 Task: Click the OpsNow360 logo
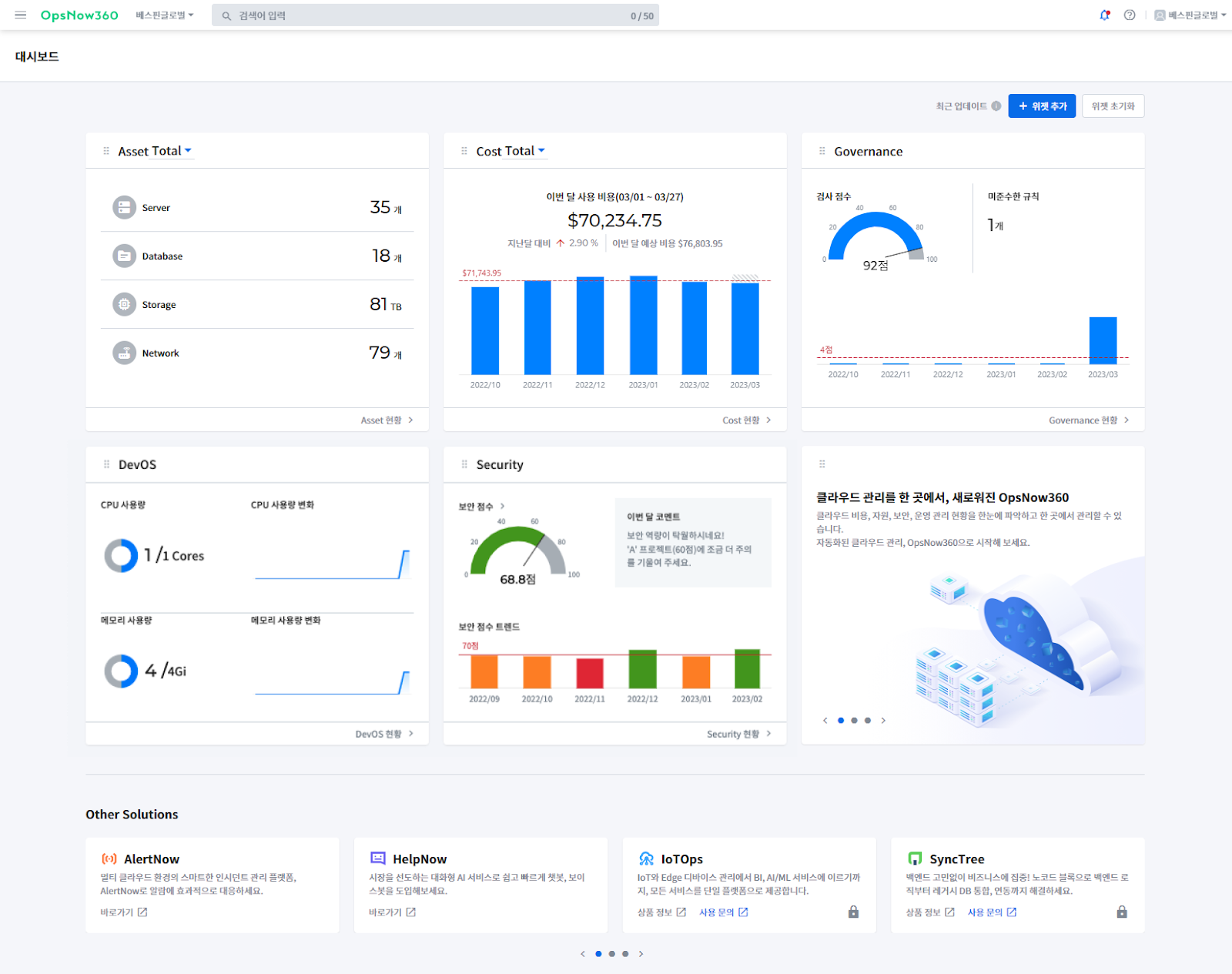79,15
